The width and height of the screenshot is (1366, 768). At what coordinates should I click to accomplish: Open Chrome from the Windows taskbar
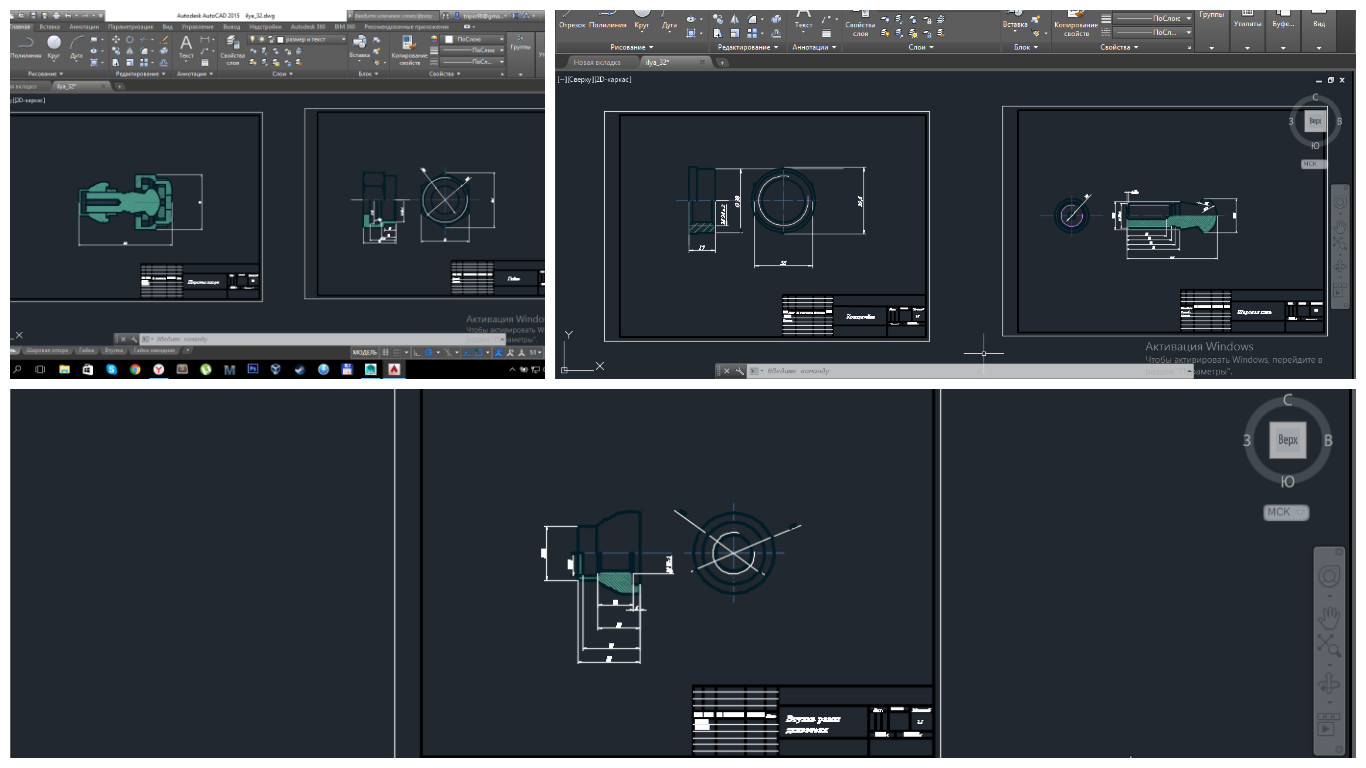[135, 369]
